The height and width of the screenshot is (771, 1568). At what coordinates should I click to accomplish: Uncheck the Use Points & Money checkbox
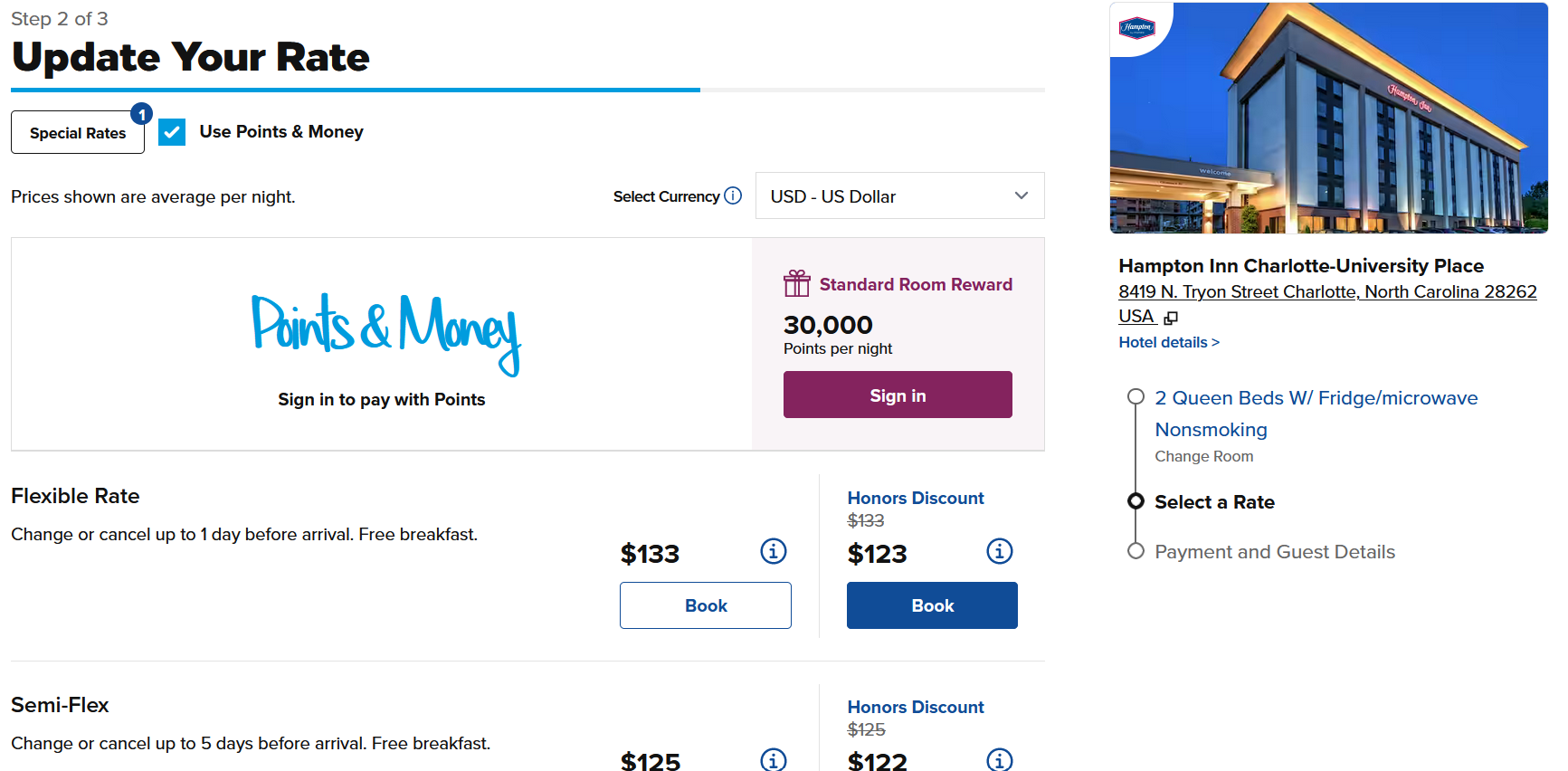[x=172, y=132]
